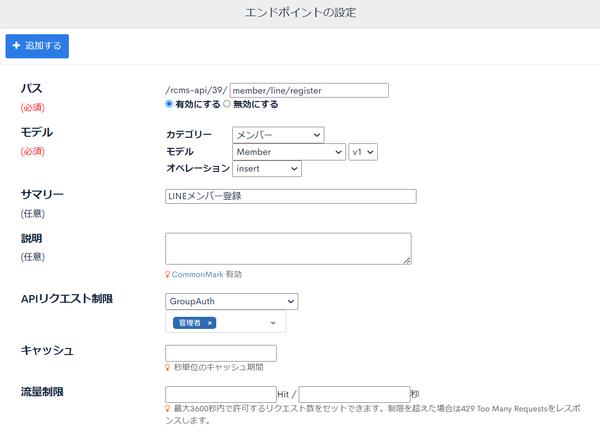Click the lightbulb hint icon beside CommonMark
600x434 pixels.
(x=168, y=274)
